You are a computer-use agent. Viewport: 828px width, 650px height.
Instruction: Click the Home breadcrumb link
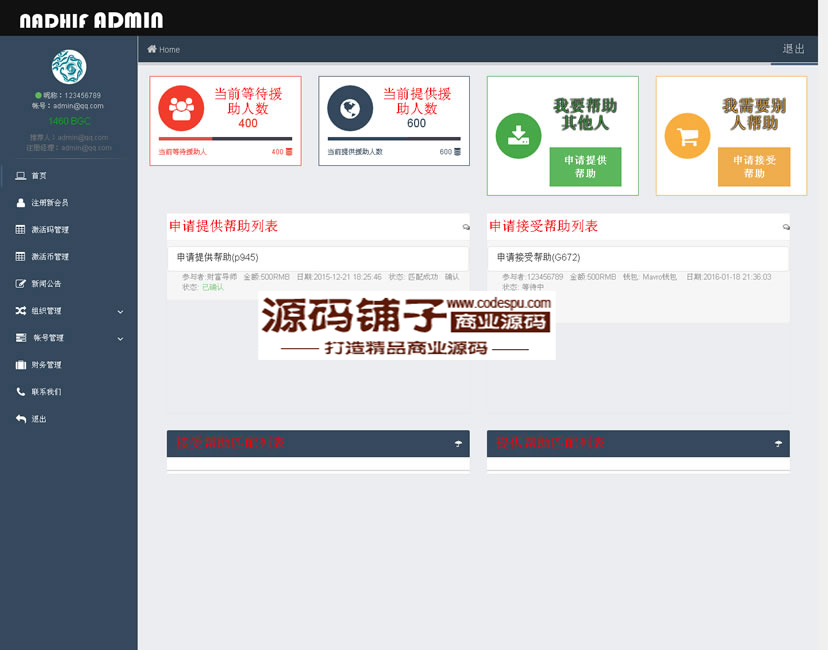tap(170, 50)
